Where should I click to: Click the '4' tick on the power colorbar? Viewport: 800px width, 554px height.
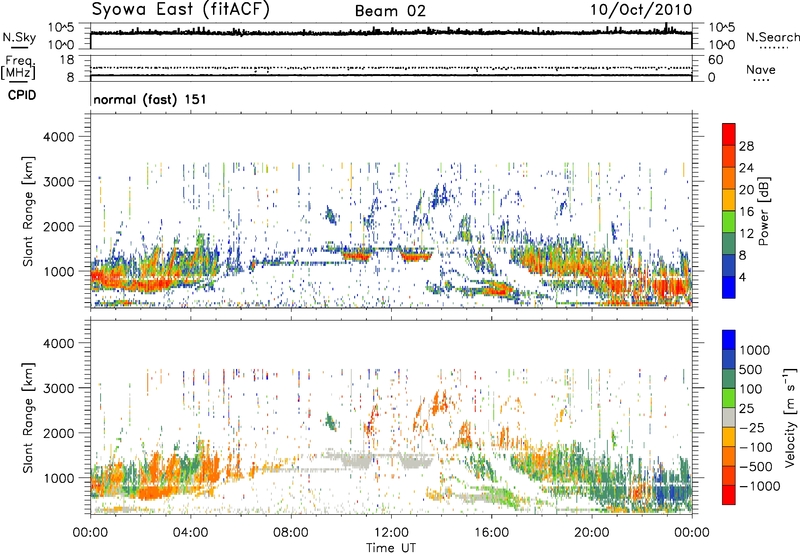(x=743, y=277)
